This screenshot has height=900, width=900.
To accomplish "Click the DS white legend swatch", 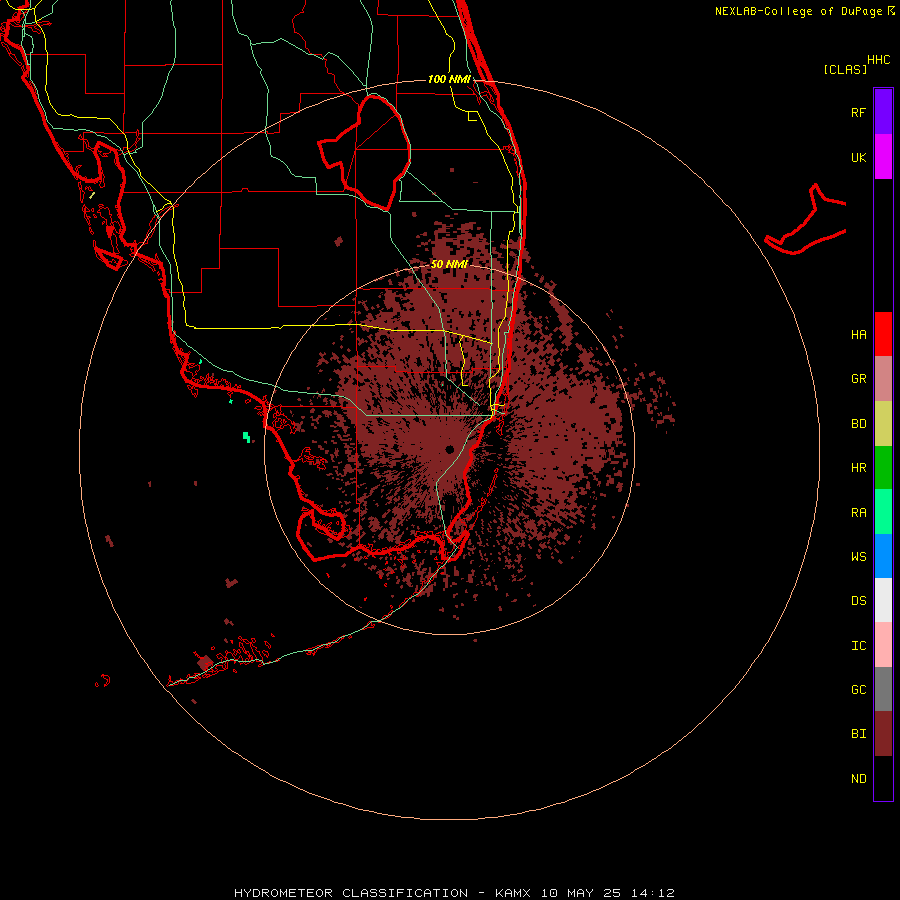I will click(x=883, y=600).
